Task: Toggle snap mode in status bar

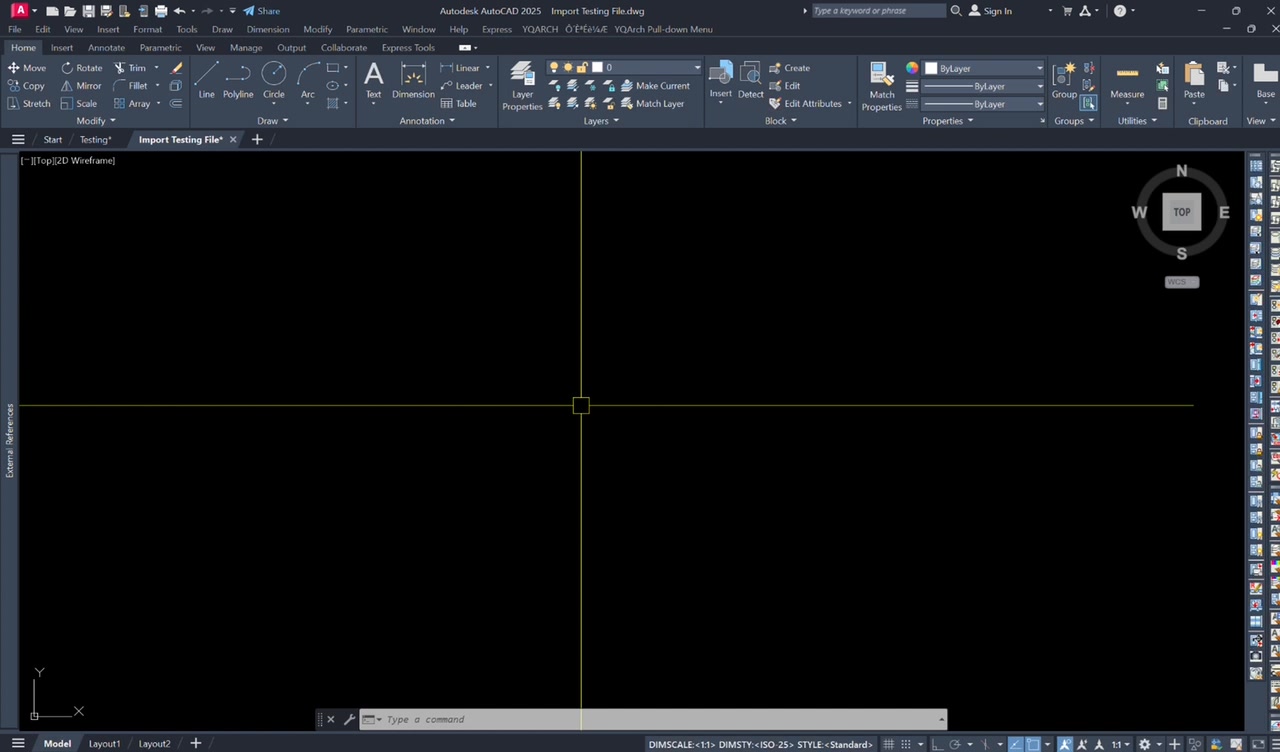Action: coord(905,744)
